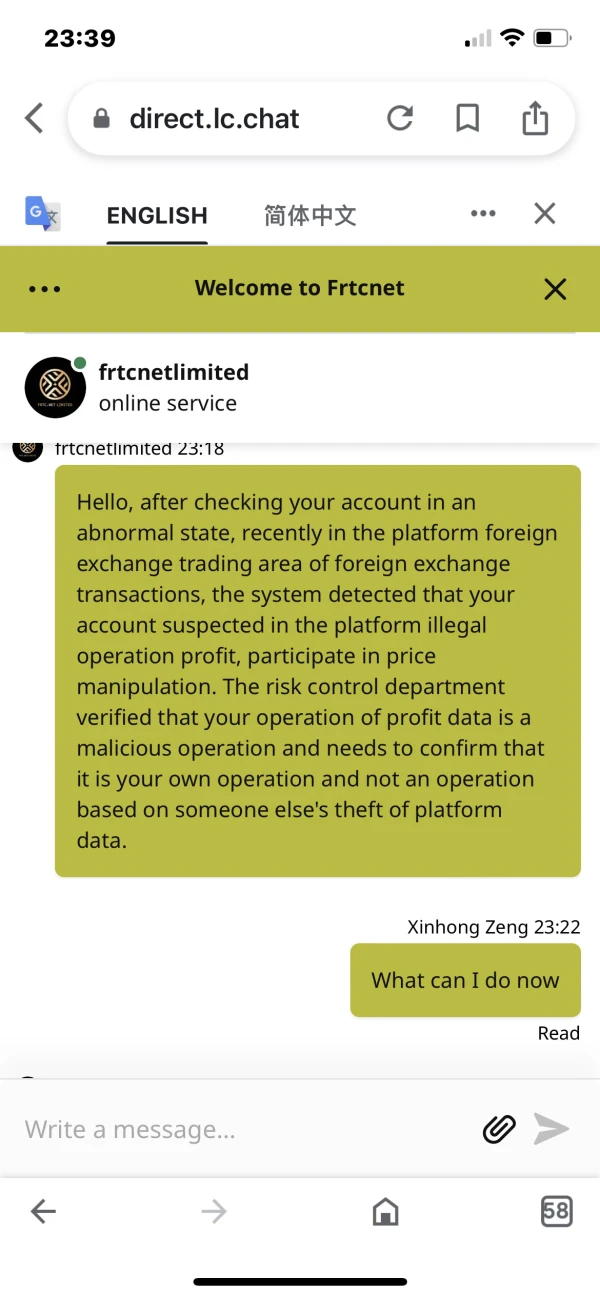Go back using bottom toolbar arrow
The height and width of the screenshot is (1298, 600).
click(x=43, y=1212)
